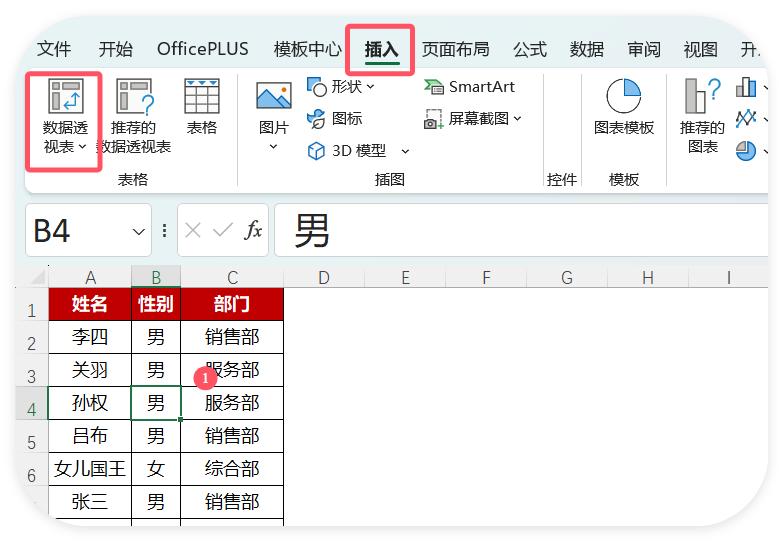
Task: Switch to the 模板中心 tab
Action: point(307,49)
